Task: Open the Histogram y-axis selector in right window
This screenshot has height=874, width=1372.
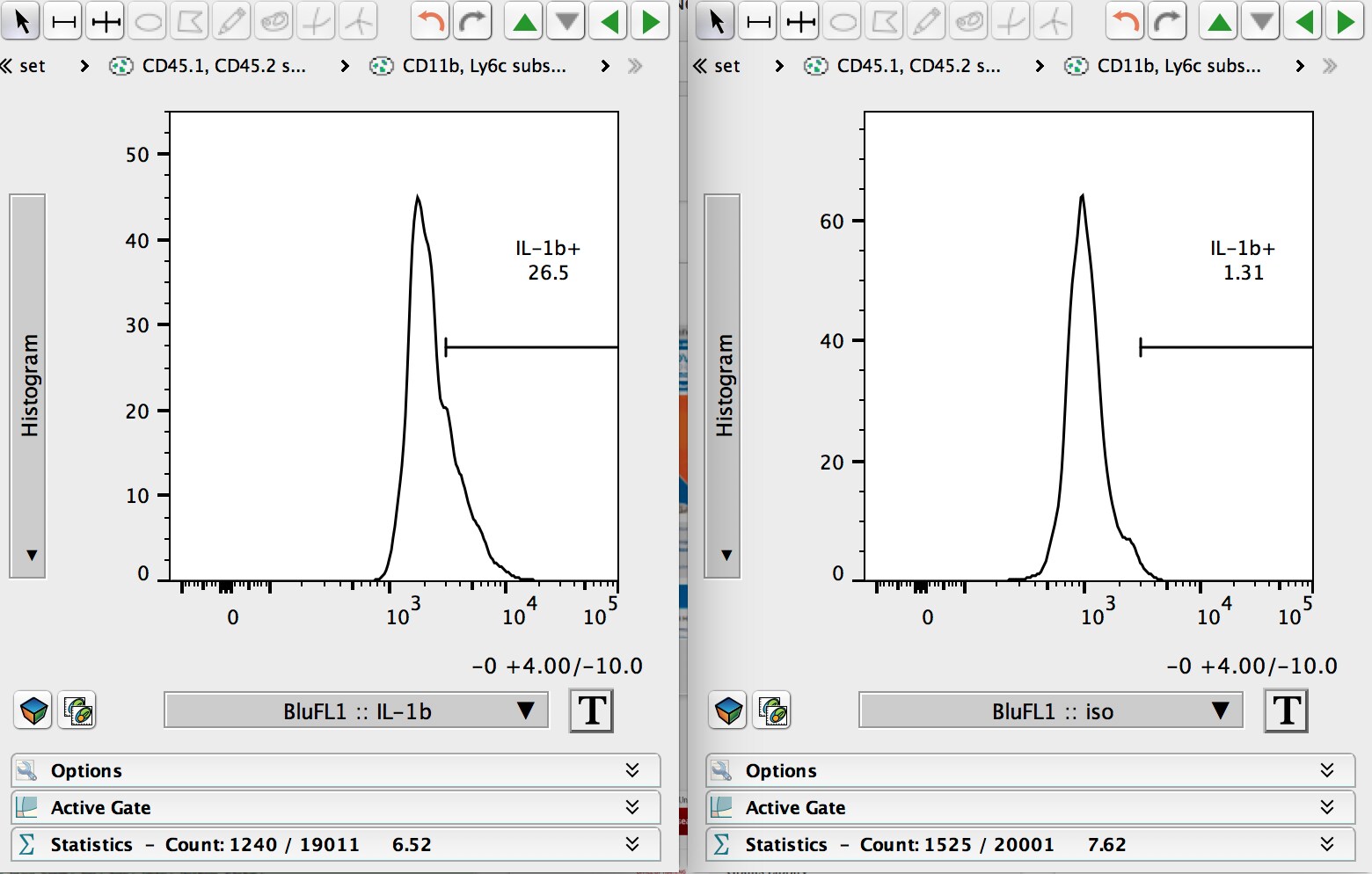Action: tap(723, 386)
